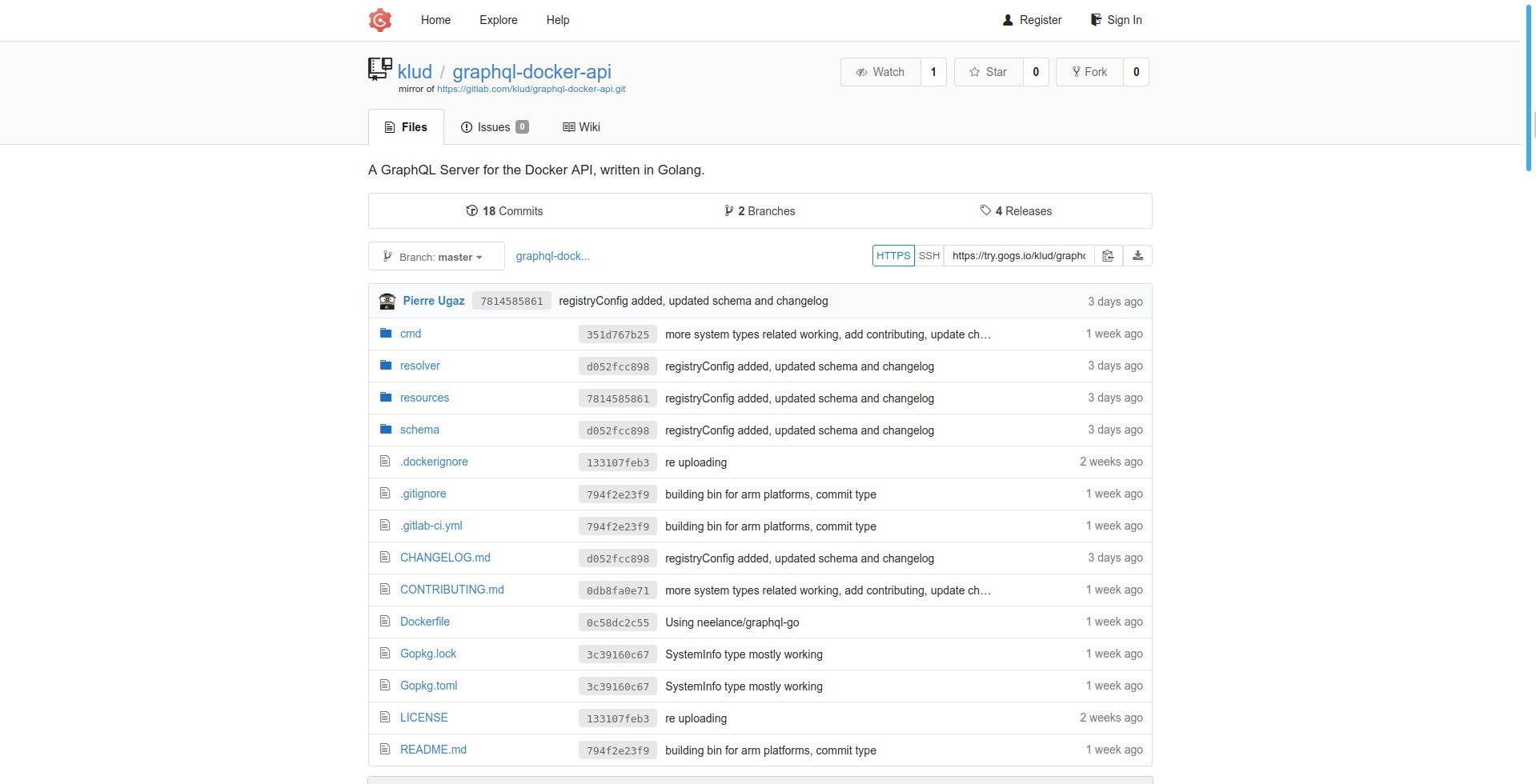The image size is (1536, 784).
Task: Star the graphql-docker-api repository
Action: 989,72
